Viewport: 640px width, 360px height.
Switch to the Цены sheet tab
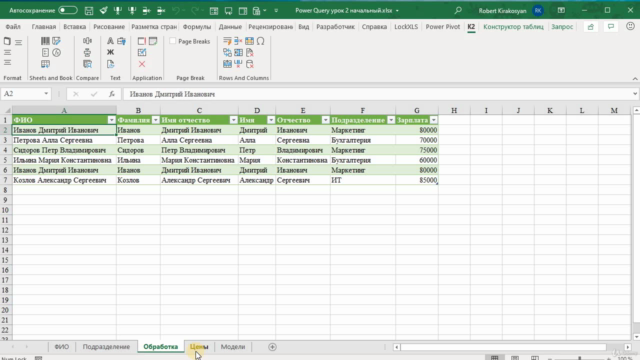(199, 347)
